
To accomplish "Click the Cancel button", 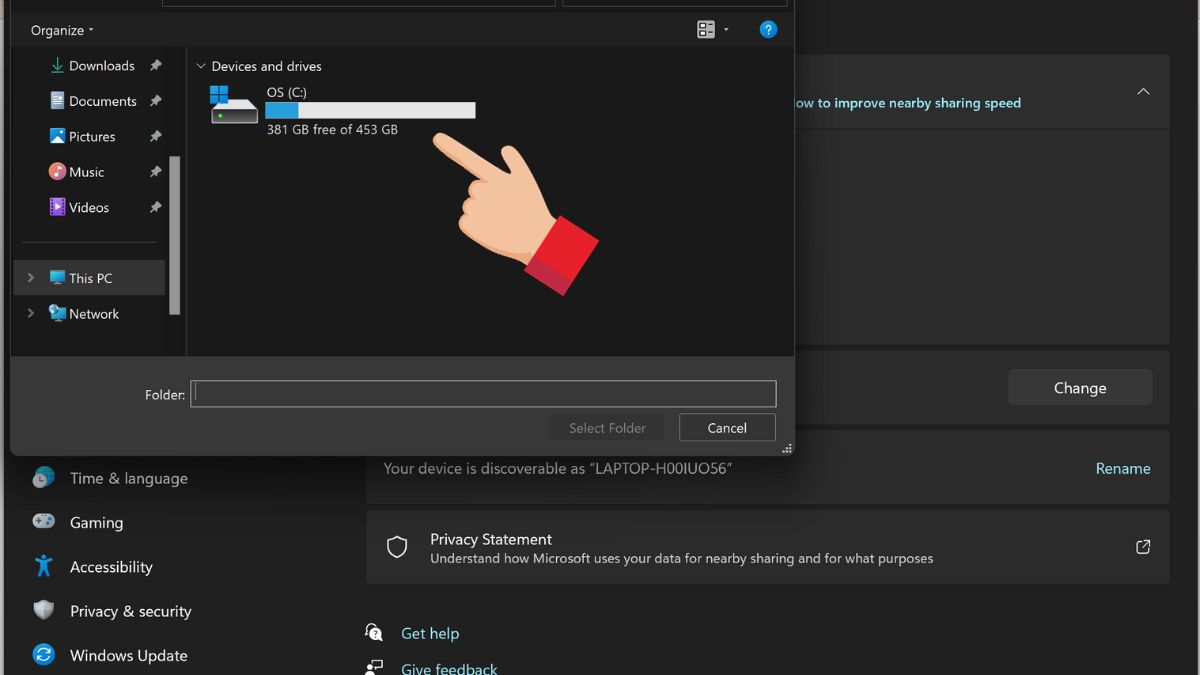I will pos(727,428).
